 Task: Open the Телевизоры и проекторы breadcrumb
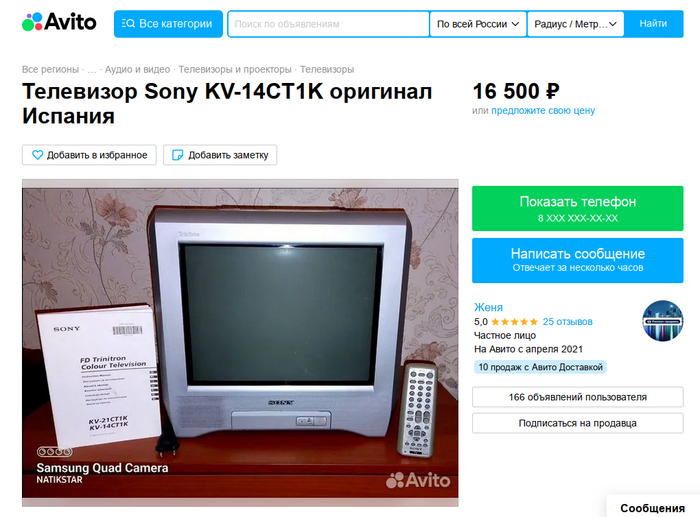[x=235, y=70]
